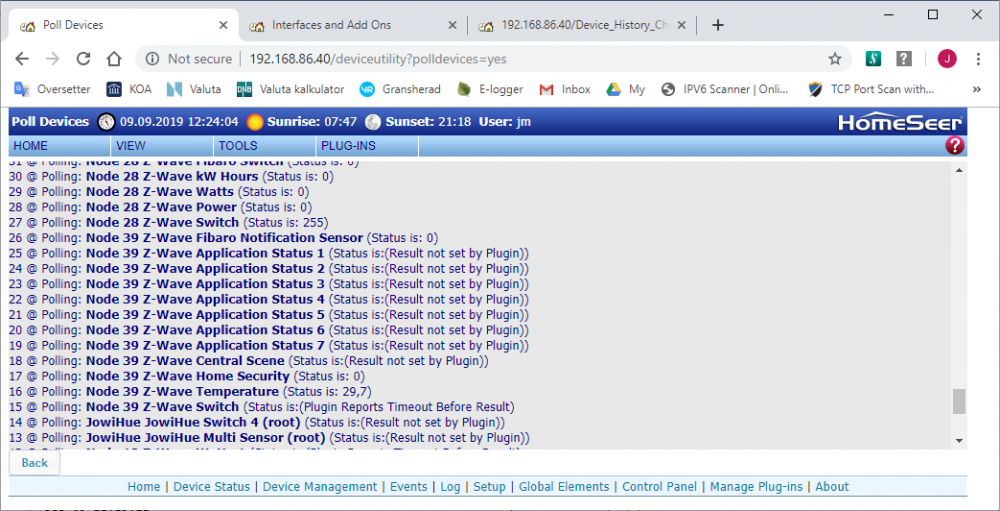Screen dimensions: 1000x511
Task: Click the green S extension icon
Action: 872,59
